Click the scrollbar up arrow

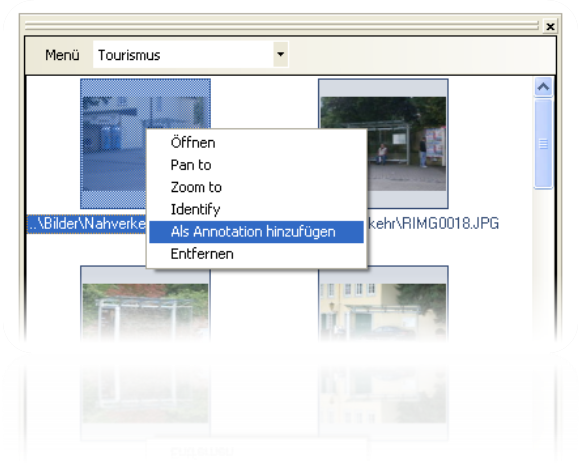tap(543, 87)
